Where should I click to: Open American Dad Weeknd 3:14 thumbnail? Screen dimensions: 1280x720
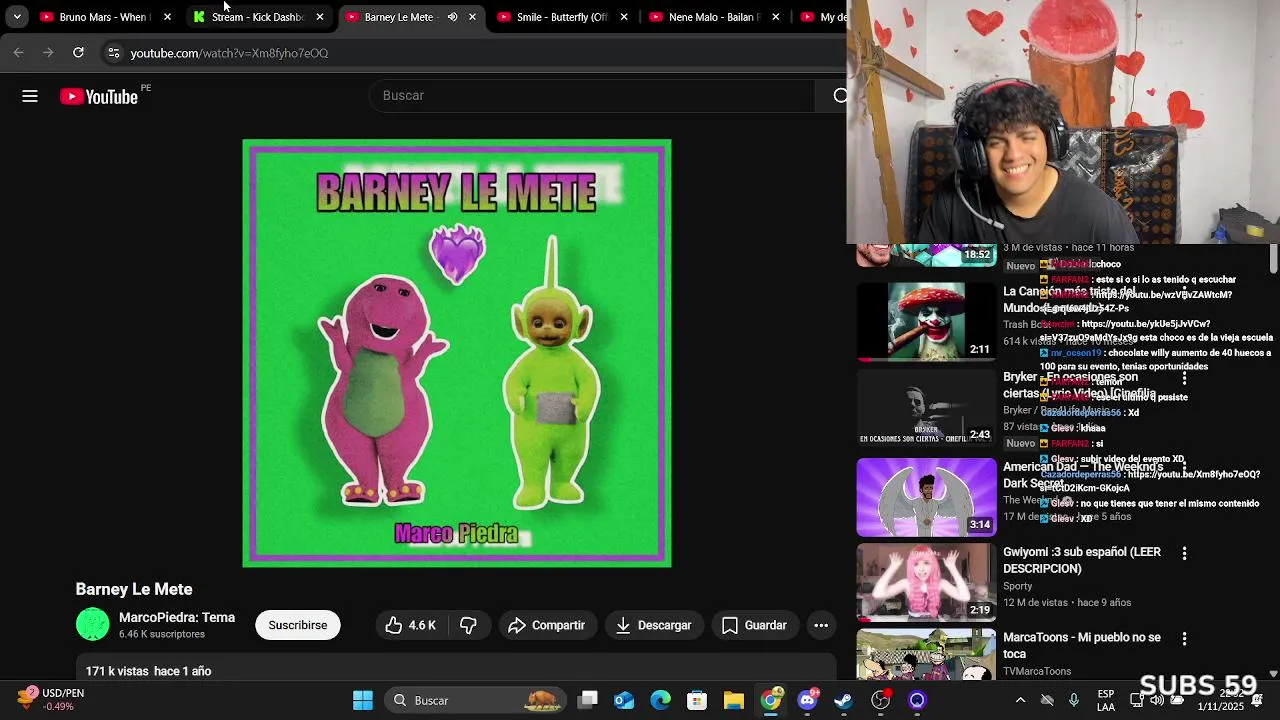pyautogui.click(x=927, y=497)
